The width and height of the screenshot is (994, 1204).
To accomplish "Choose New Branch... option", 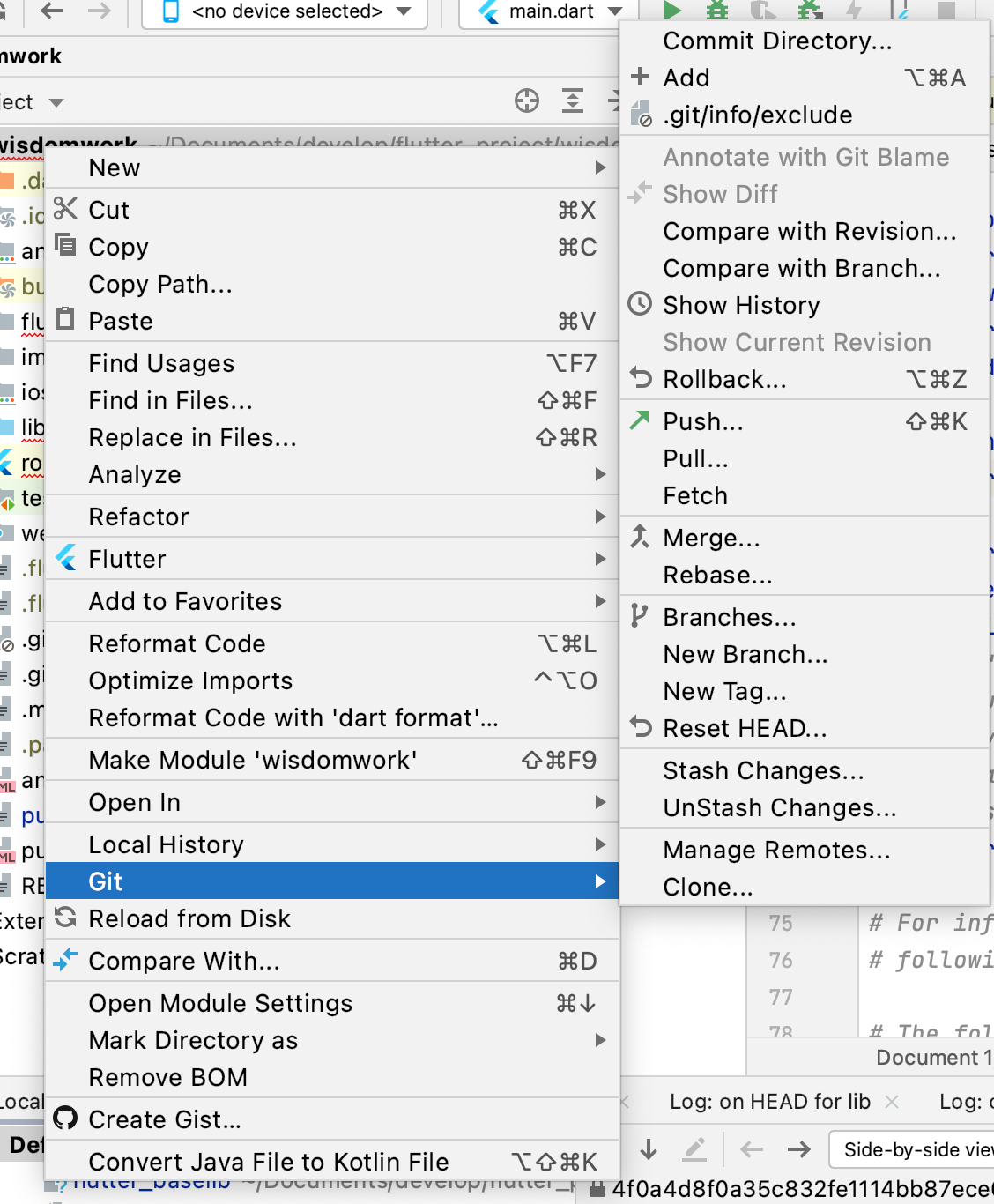I will pyautogui.click(x=804, y=654).
